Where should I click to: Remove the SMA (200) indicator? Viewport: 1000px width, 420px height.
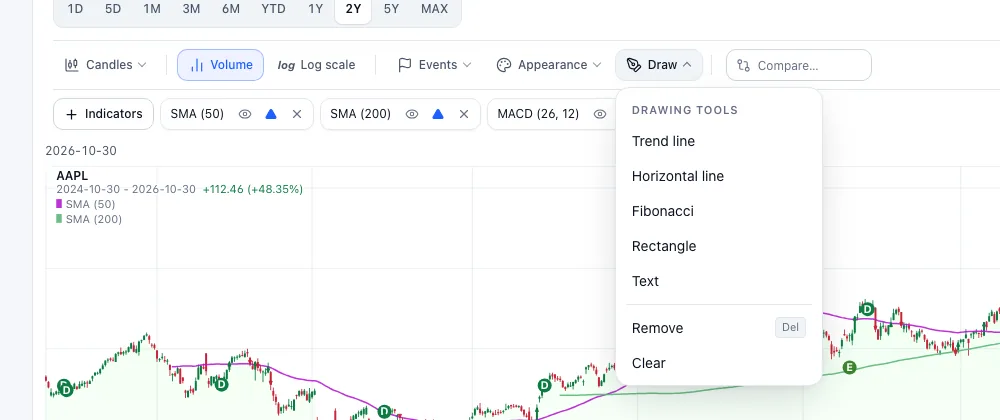(x=464, y=114)
